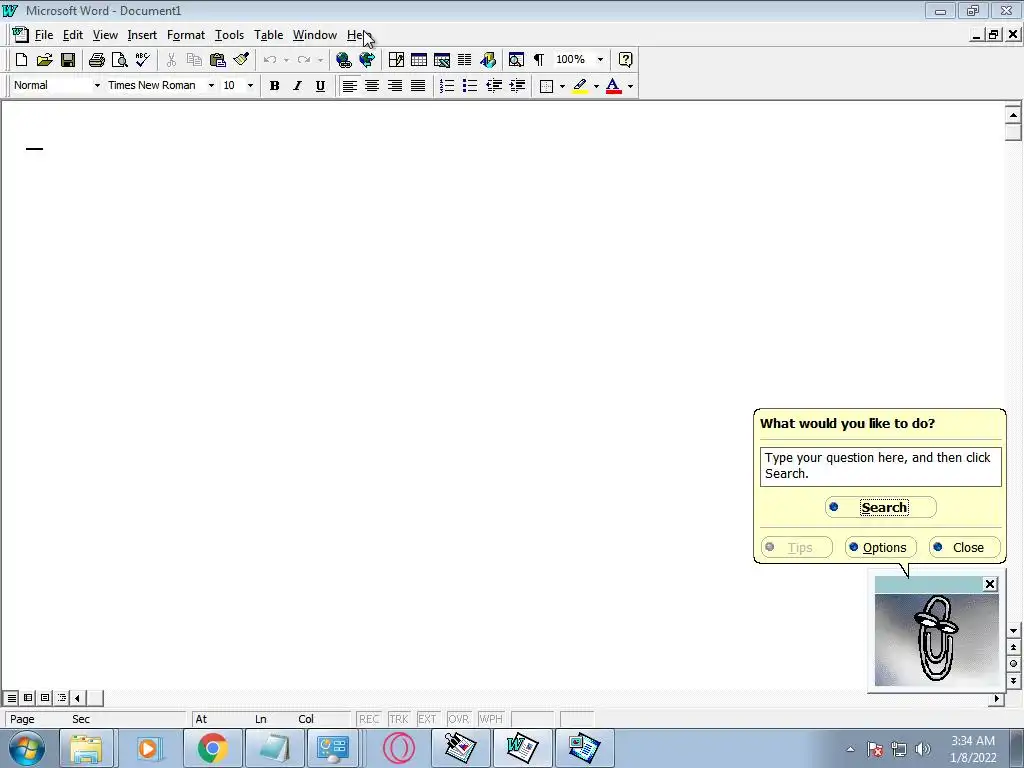
Task: Open Google Chrome from taskbar
Action: coord(212,748)
